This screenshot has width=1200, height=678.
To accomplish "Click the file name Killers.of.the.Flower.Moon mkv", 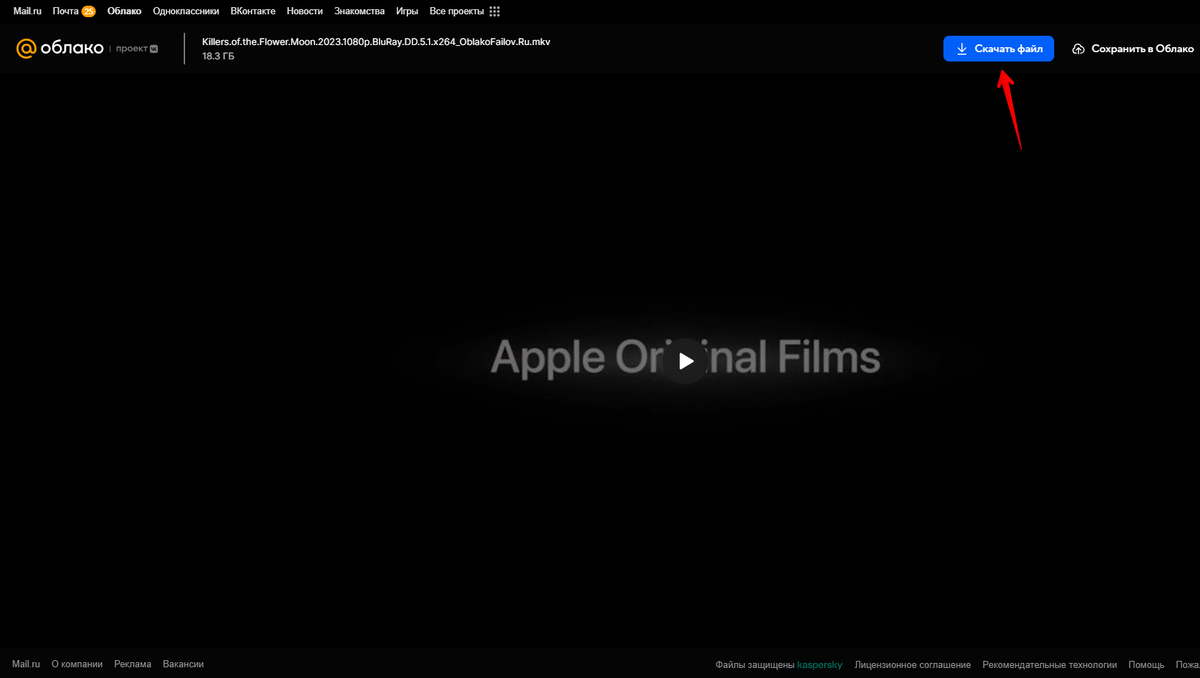I will (376, 42).
